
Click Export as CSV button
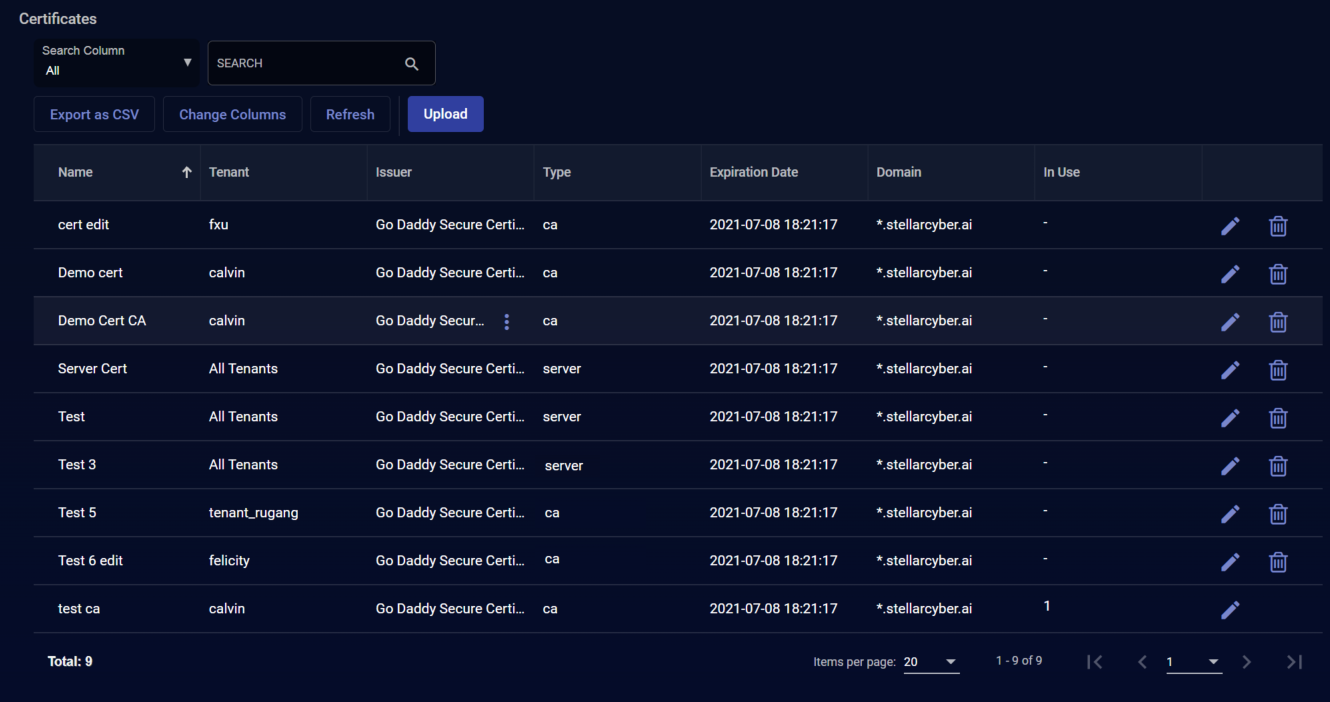tap(94, 114)
